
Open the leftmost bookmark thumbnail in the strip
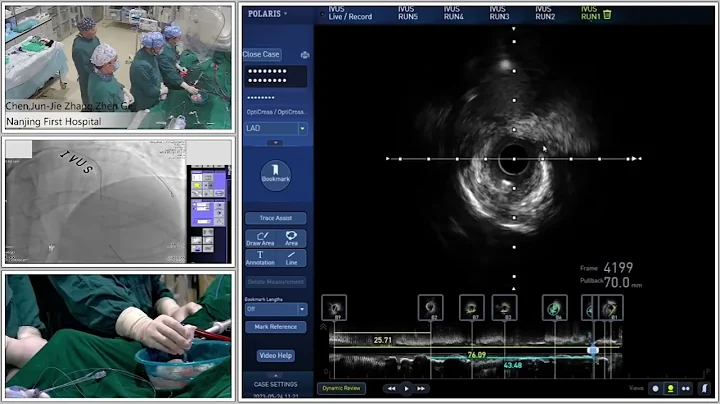click(x=334, y=308)
